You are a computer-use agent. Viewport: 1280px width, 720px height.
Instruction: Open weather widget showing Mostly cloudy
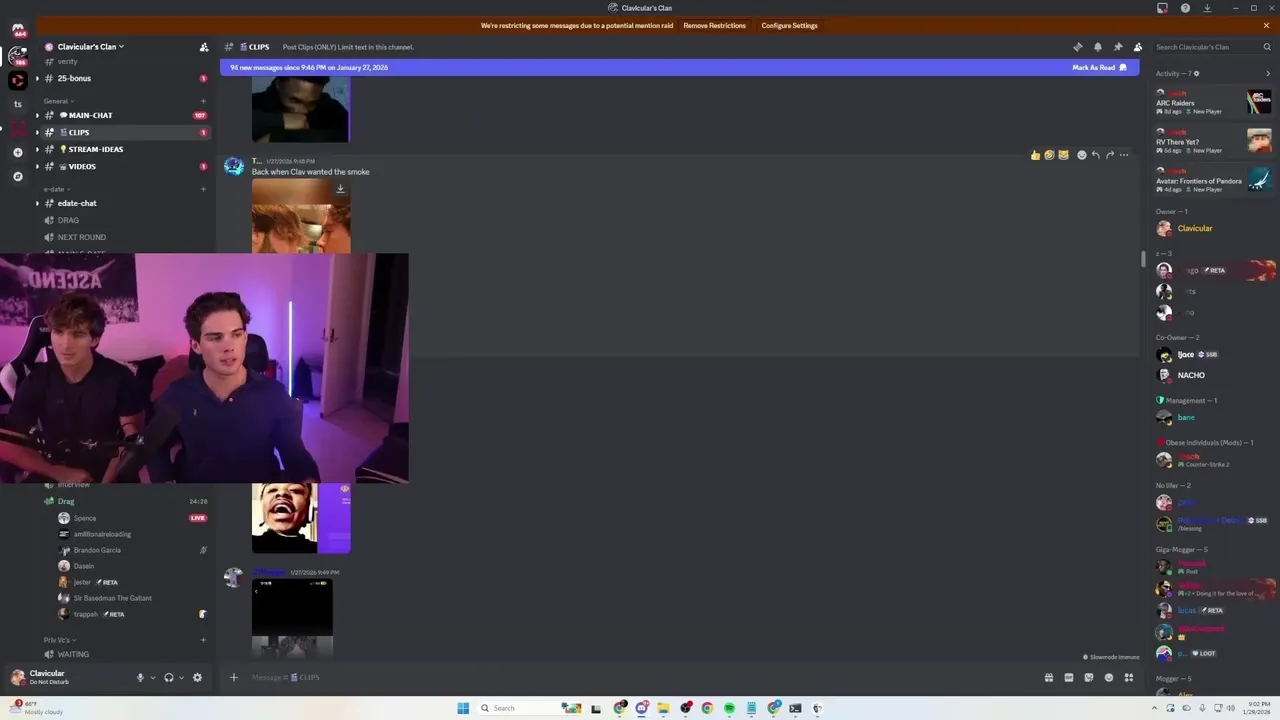tap(34, 708)
